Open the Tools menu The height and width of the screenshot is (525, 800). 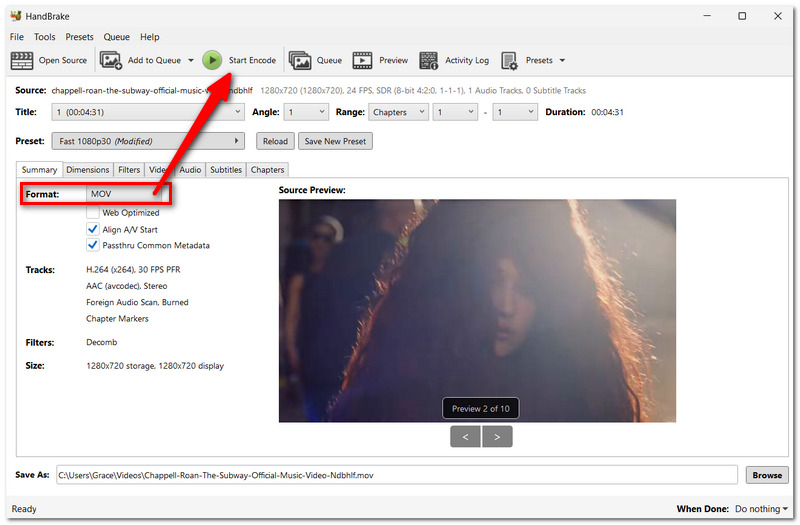tap(44, 37)
